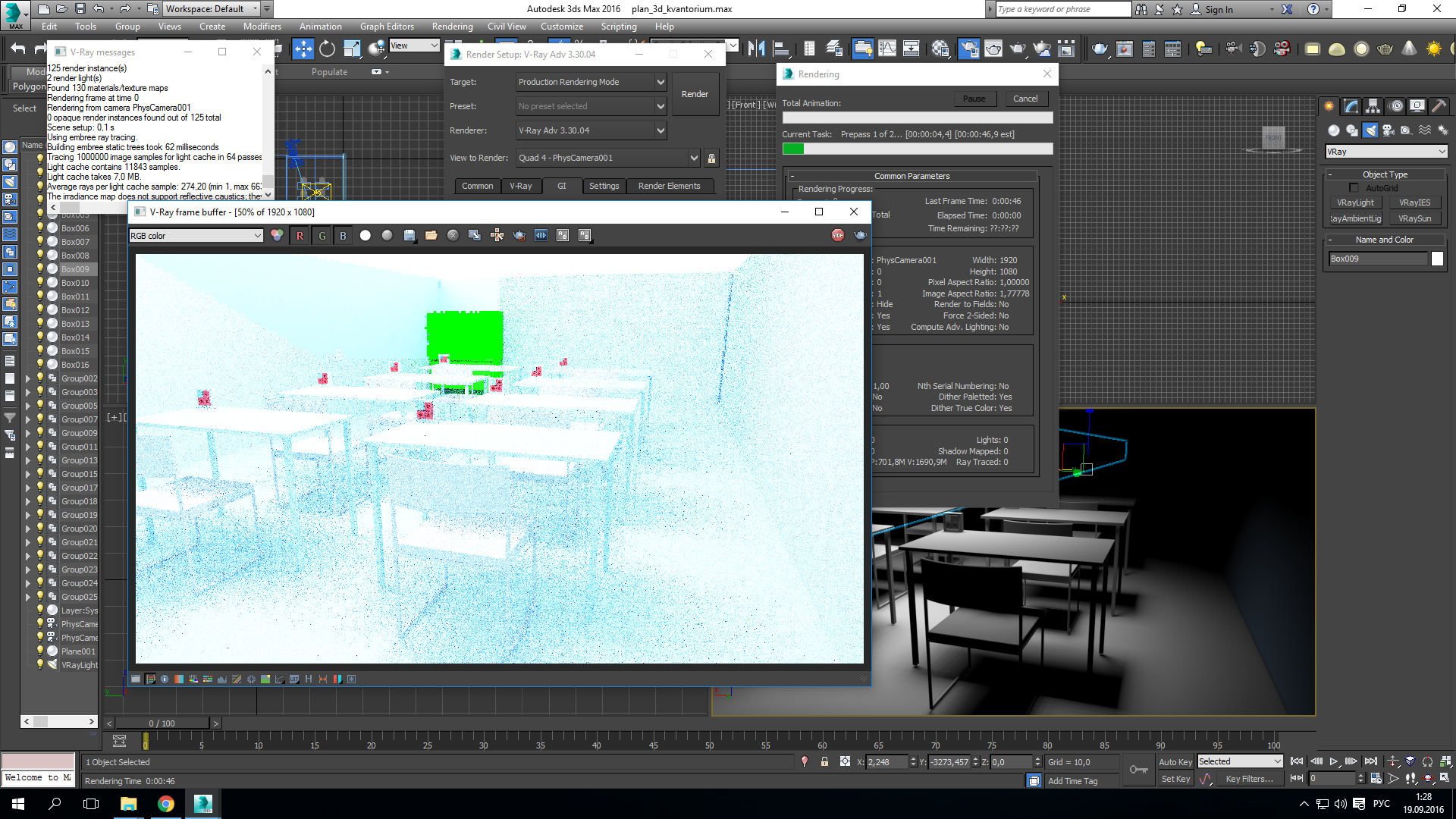
Task: Enable the AutoGrid checkbox
Action: coord(1354,188)
